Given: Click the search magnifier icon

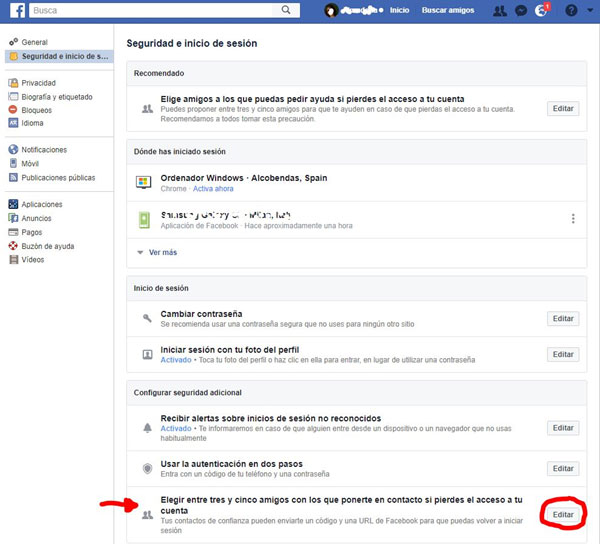Looking at the screenshot, I should tap(286, 10).
